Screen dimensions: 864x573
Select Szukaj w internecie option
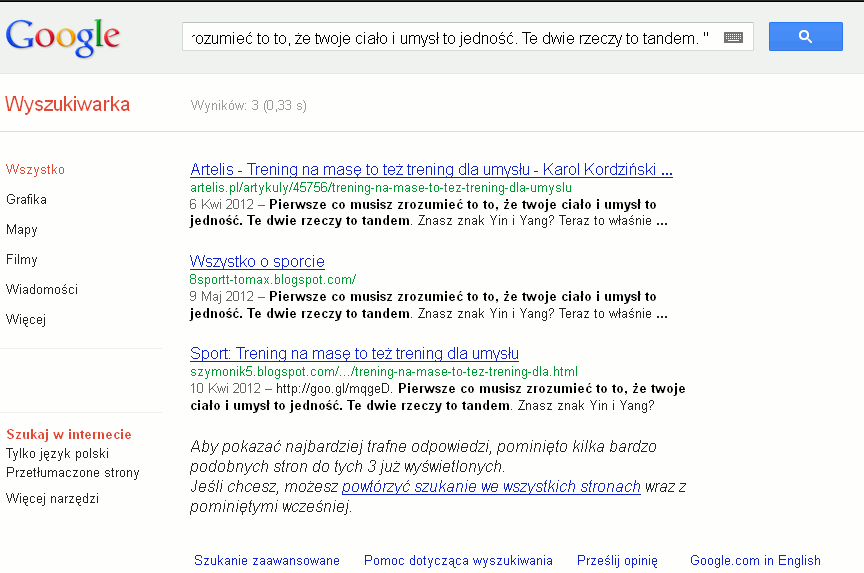pyautogui.click(x=69, y=434)
